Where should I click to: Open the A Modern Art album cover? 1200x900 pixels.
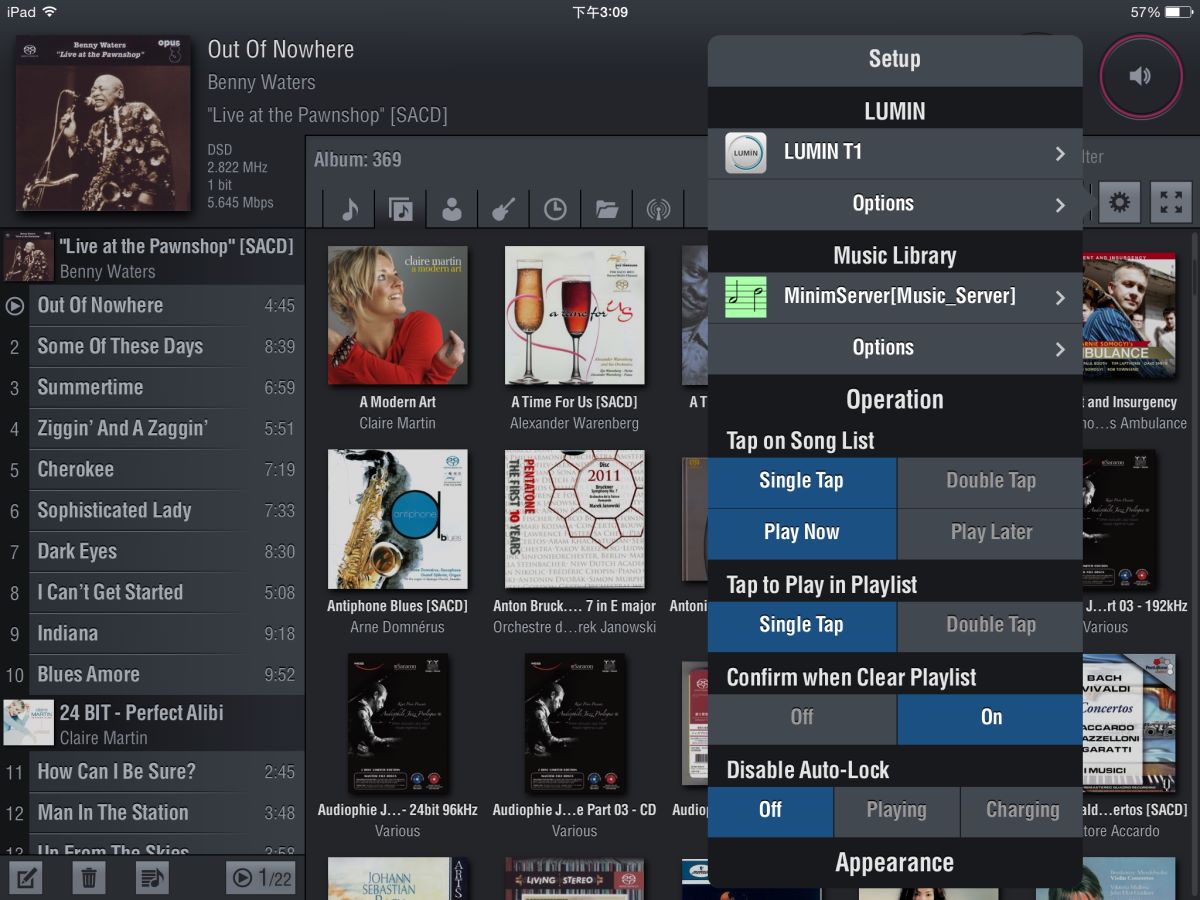[398, 315]
